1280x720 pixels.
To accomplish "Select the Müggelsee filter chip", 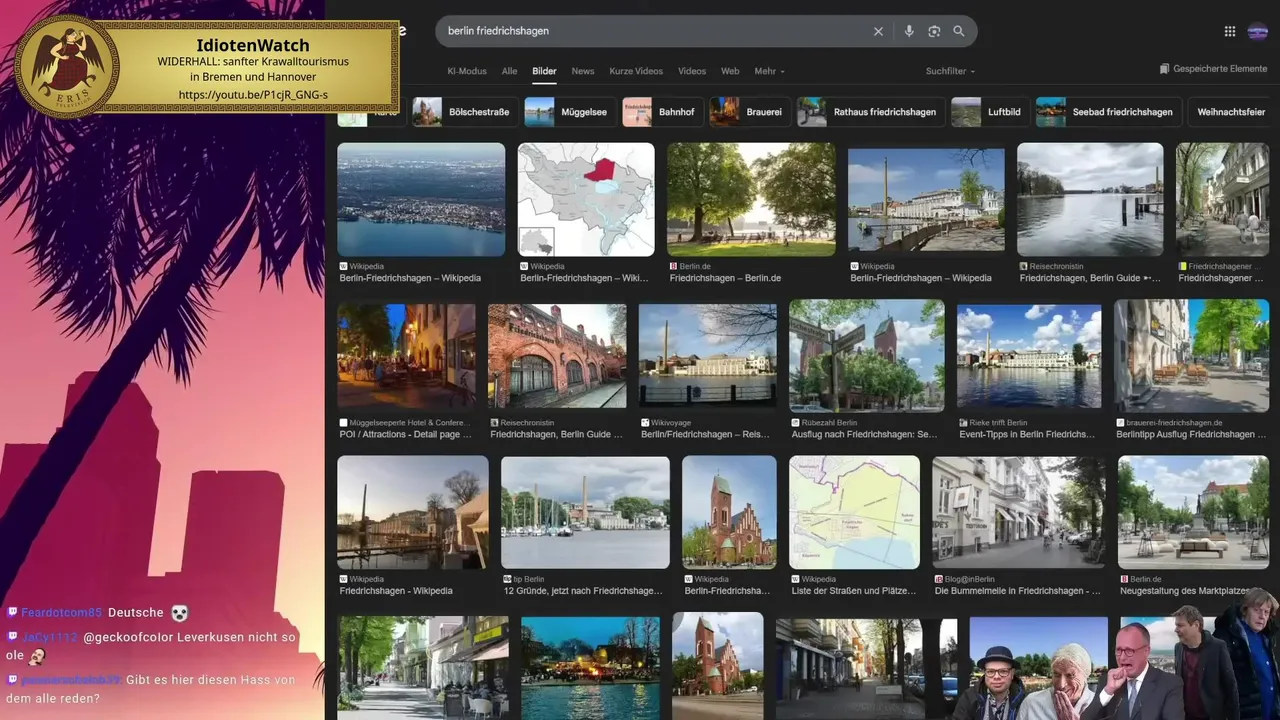I will [569, 112].
